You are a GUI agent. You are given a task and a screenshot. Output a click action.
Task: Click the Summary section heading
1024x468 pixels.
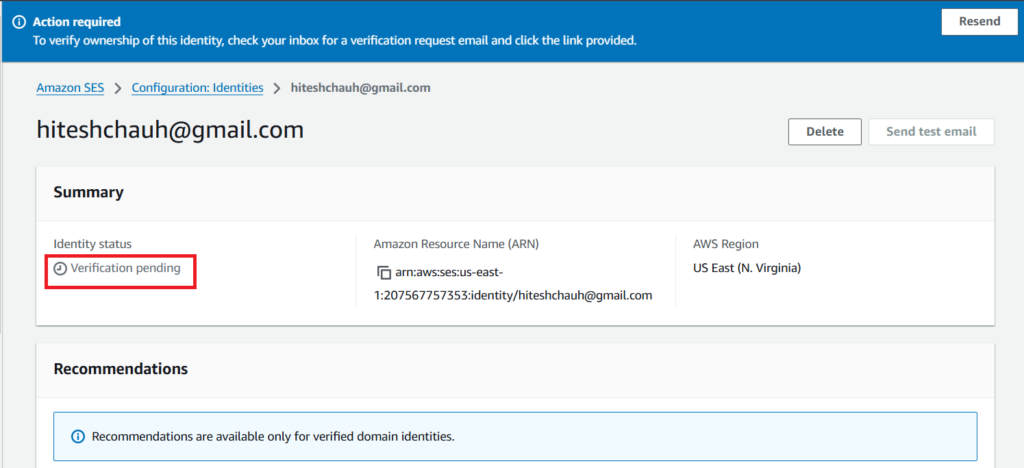(x=88, y=192)
